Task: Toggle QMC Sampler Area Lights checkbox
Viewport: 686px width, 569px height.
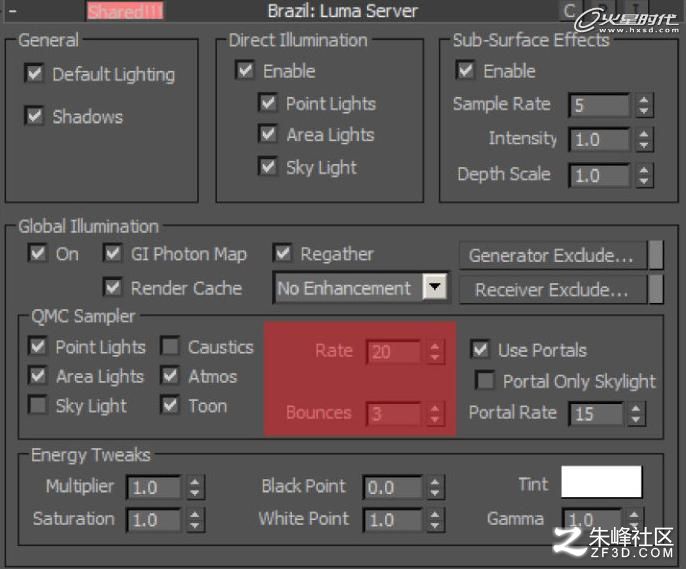Action: coord(38,376)
